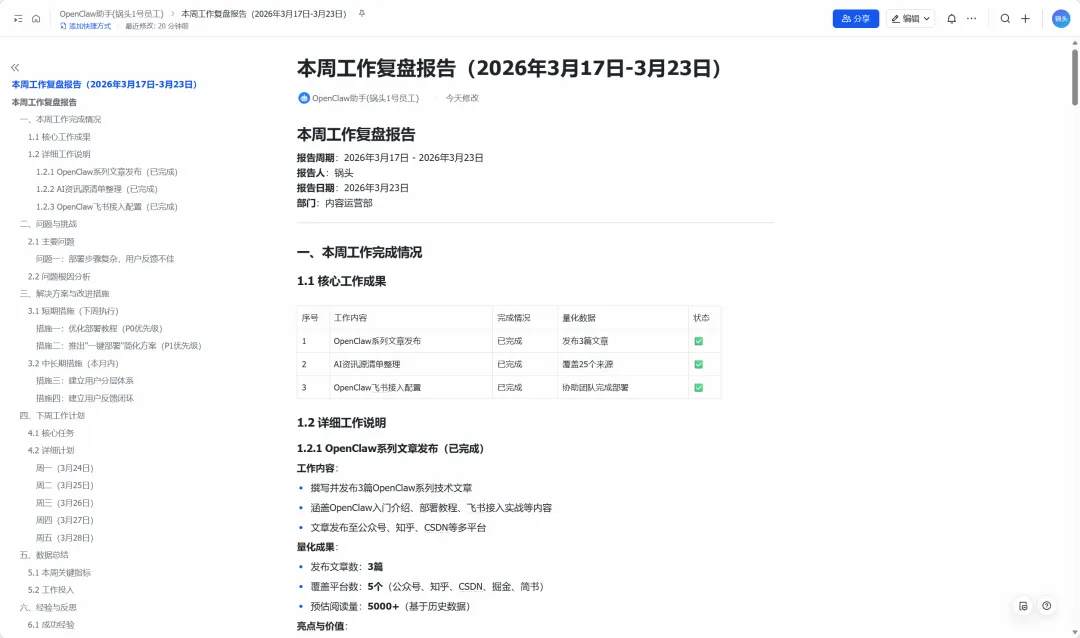Image resolution: width=1080 pixels, height=638 pixels.
Task: Click the vertical scrollbar thumb
Action: pos(1074,77)
